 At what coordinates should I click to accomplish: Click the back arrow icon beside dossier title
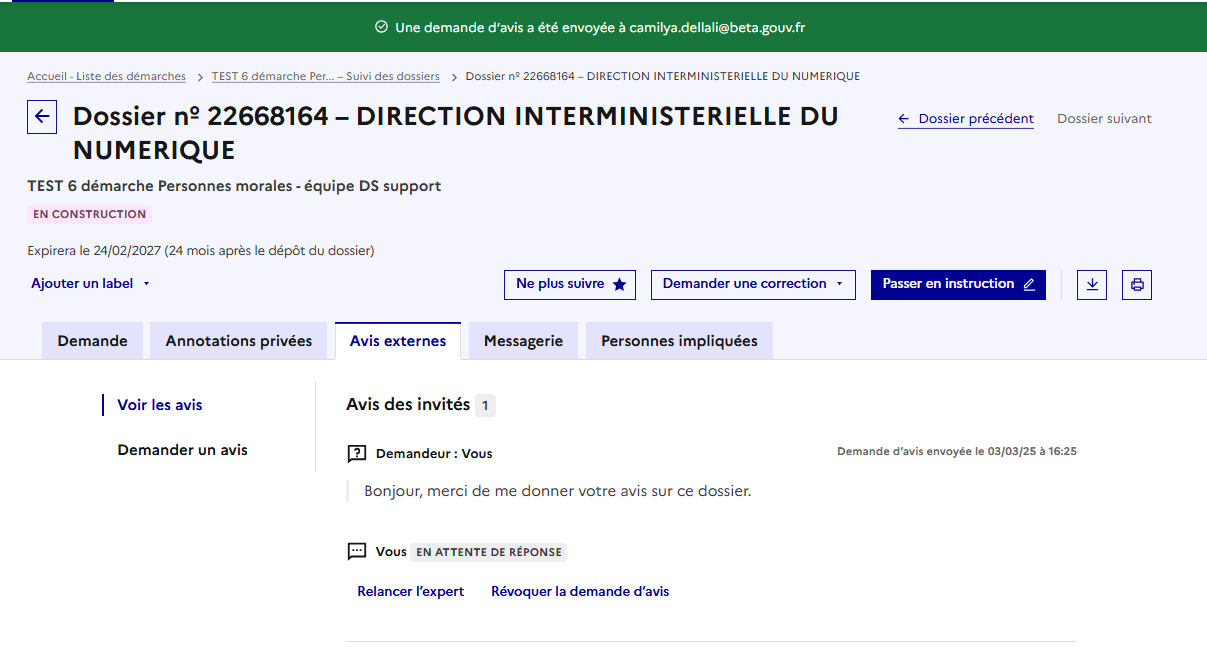(x=42, y=117)
